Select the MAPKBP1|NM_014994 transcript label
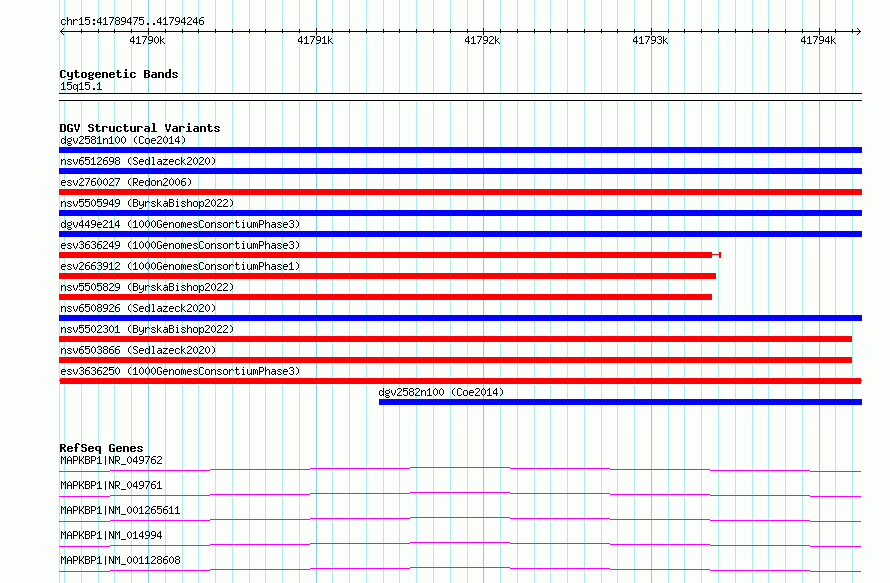Image resolution: width=890 pixels, height=583 pixels. [111, 535]
